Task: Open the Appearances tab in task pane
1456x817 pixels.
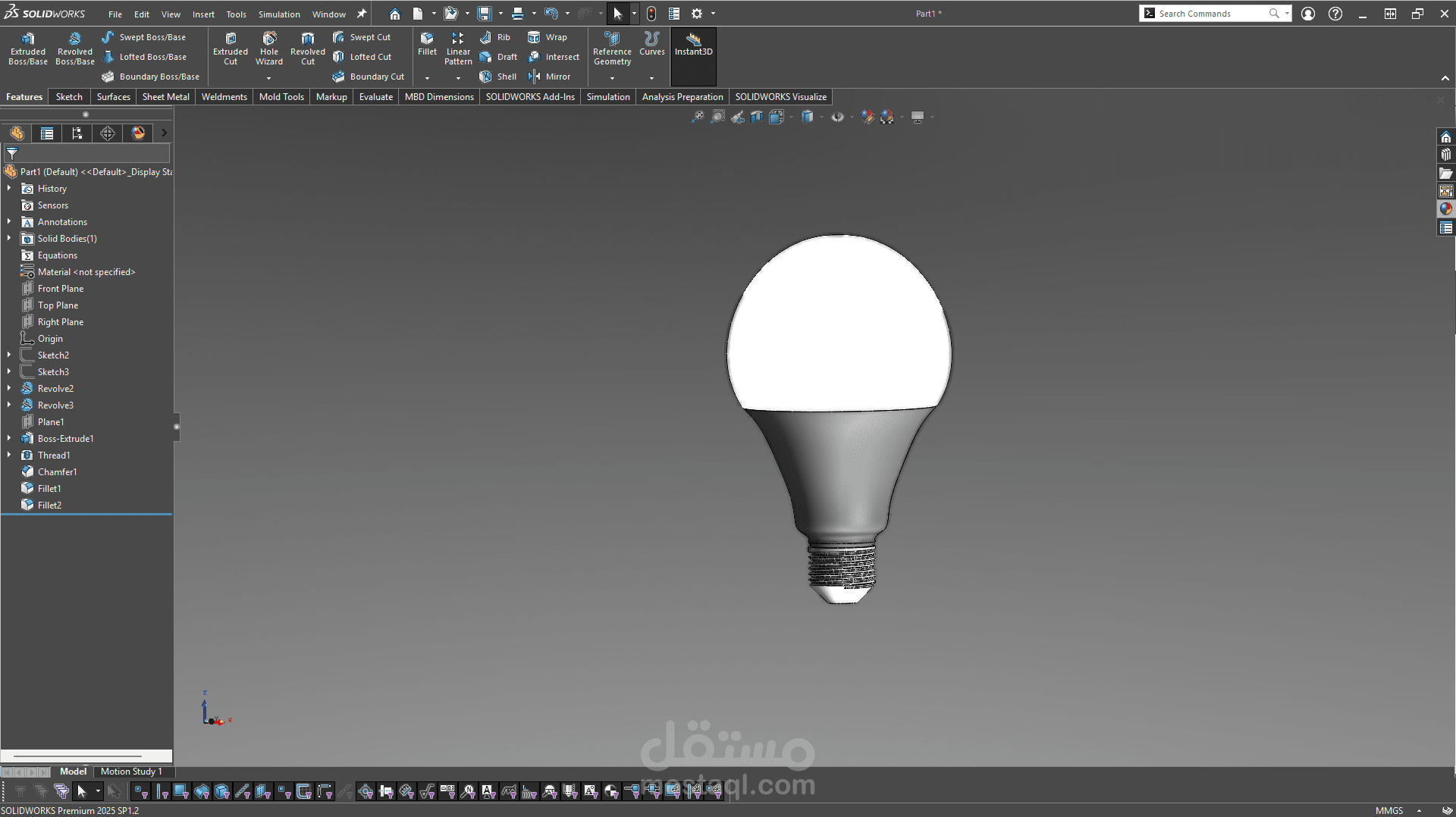Action: [1446, 209]
